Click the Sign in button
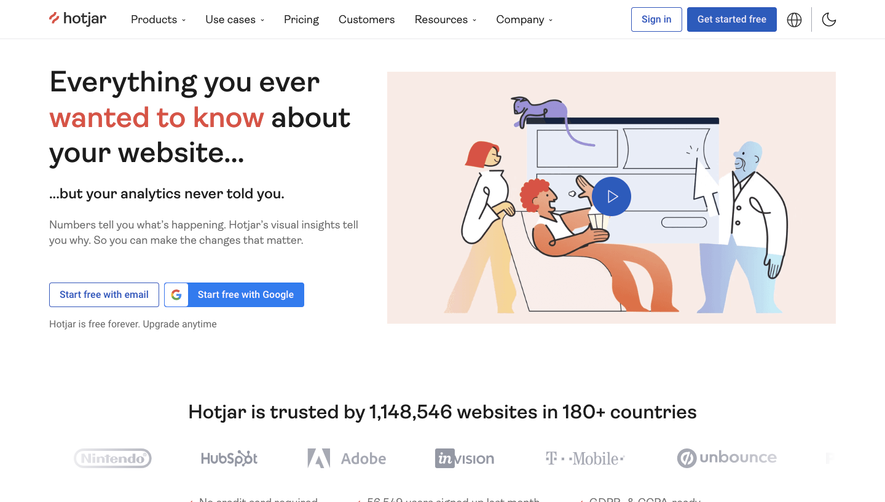 pos(656,19)
